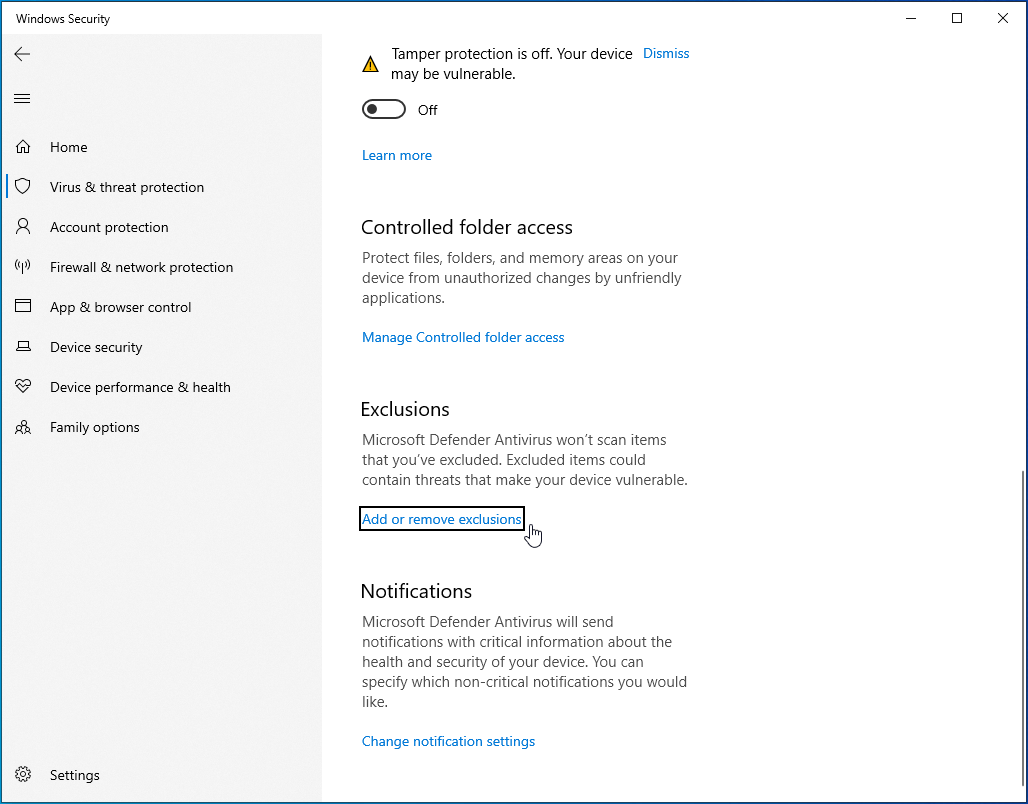This screenshot has width=1028, height=804.
Task: Maximize the Windows Security window
Action: tap(957, 18)
